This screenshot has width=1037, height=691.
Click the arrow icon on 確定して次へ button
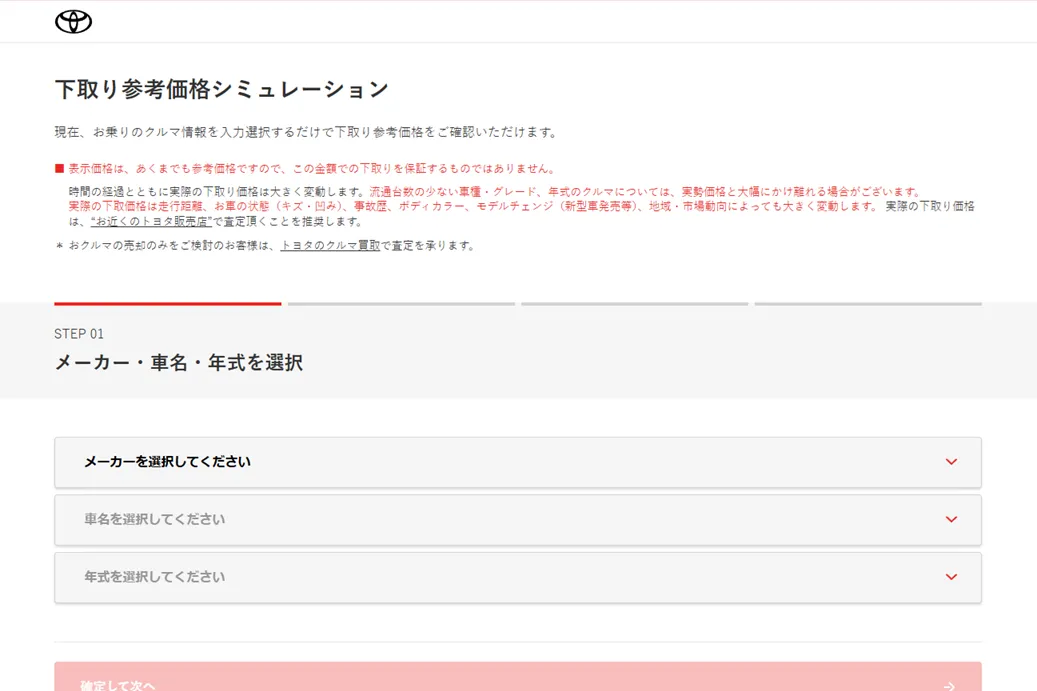coord(949,685)
